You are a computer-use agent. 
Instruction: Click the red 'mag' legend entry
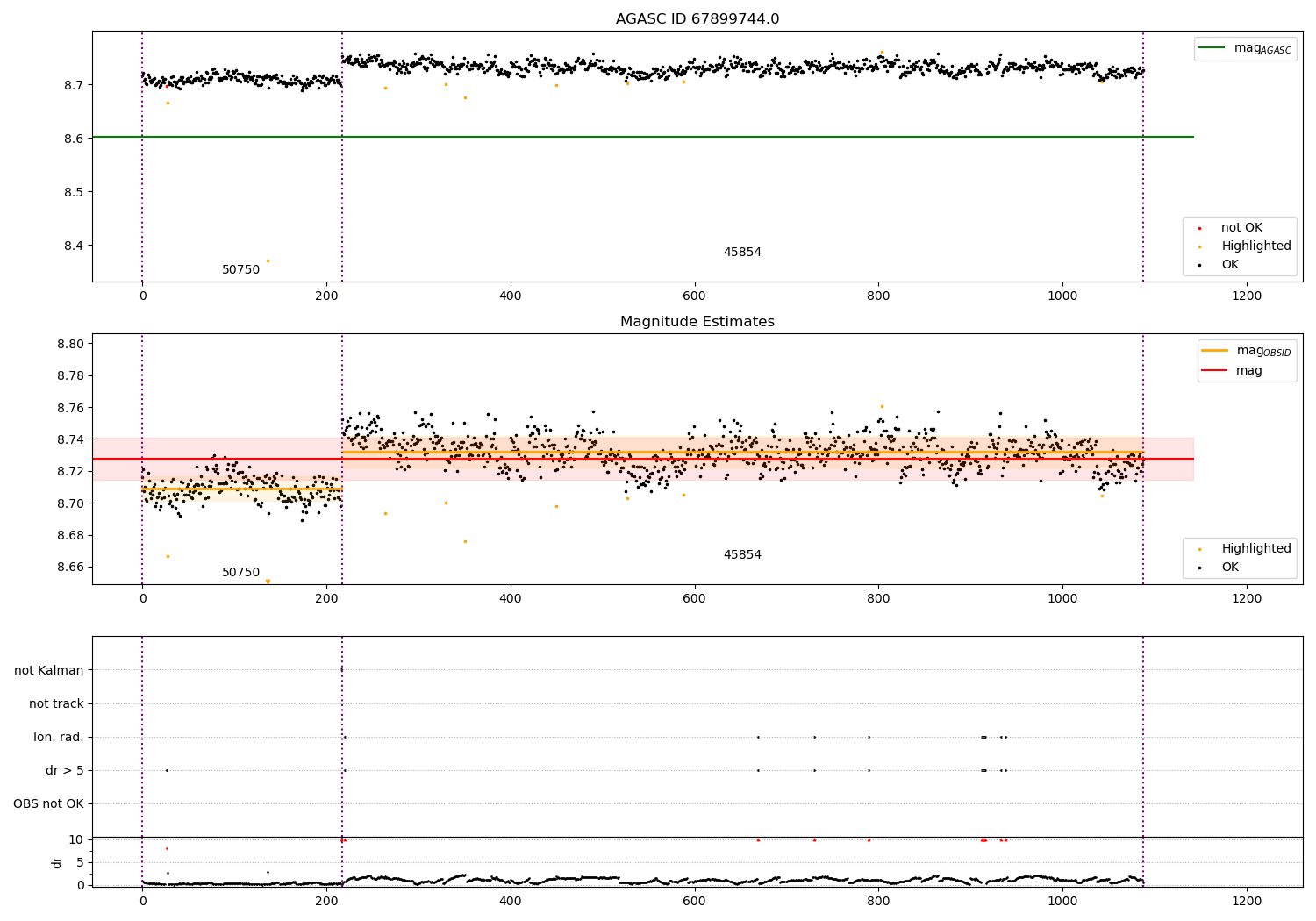(1232, 371)
